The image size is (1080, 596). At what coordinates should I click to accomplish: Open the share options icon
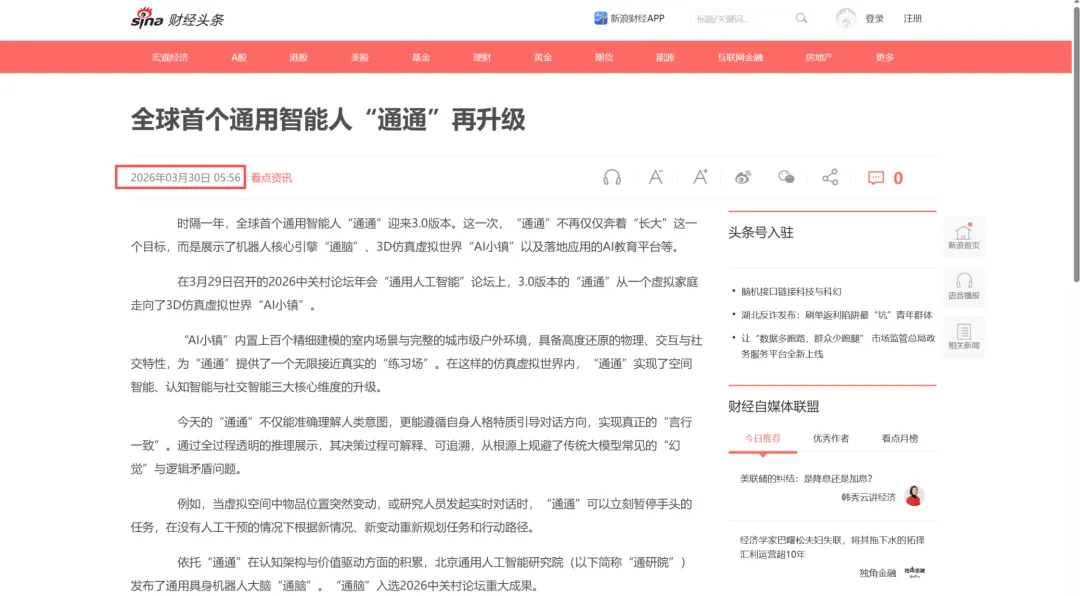tap(830, 178)
